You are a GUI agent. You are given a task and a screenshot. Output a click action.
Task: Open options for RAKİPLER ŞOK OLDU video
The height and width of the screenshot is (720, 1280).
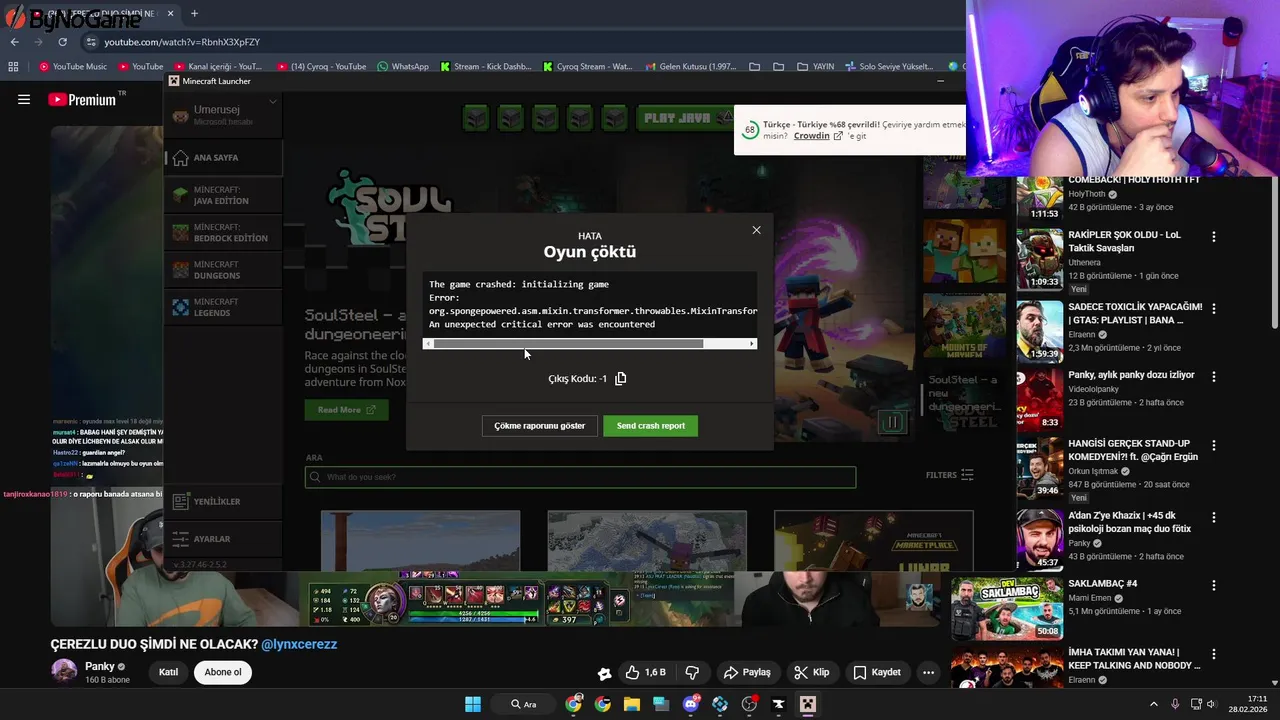click(1214, 237)
